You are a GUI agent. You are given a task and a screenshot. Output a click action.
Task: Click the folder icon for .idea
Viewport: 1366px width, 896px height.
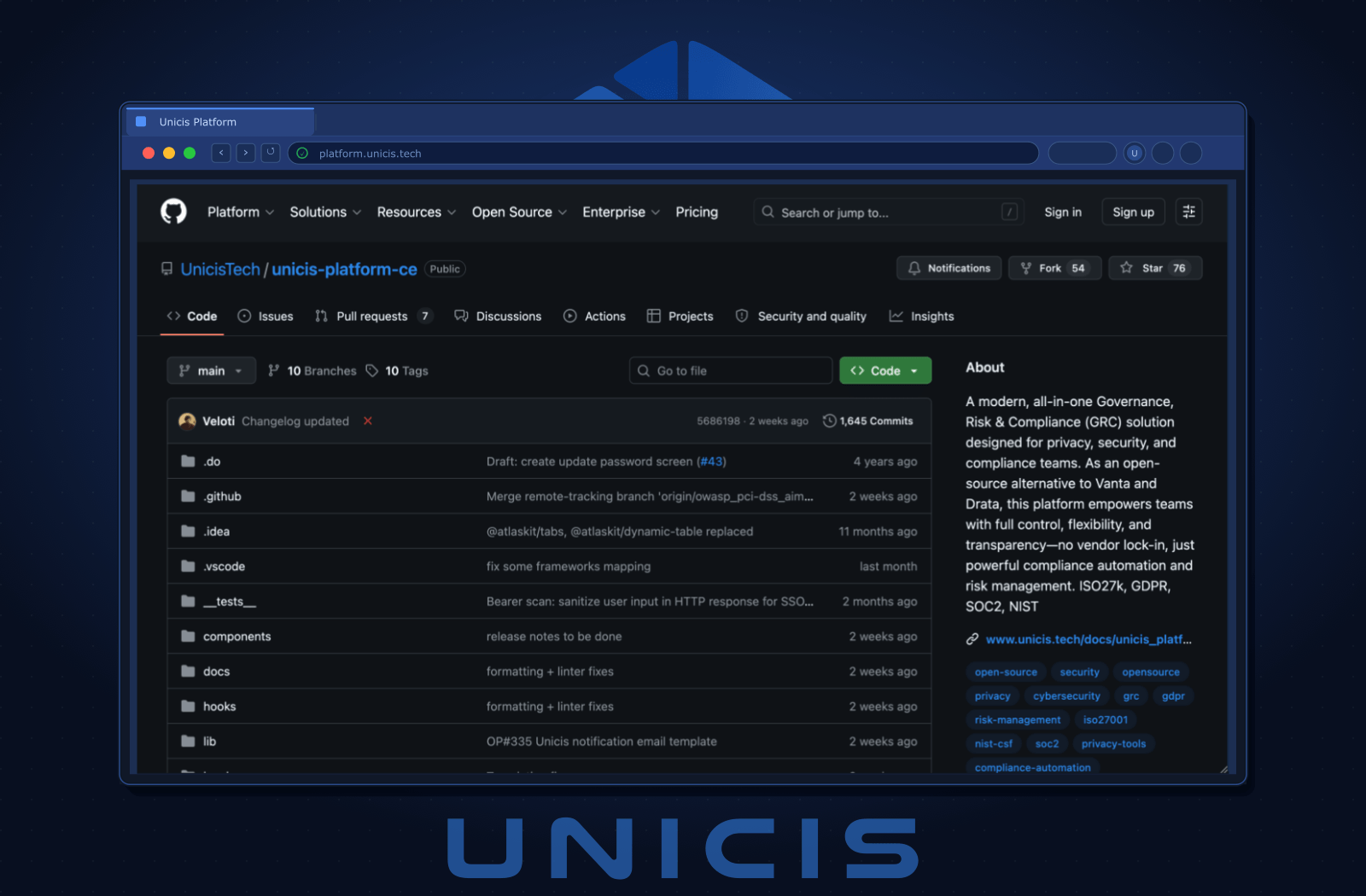coord(188,532)
